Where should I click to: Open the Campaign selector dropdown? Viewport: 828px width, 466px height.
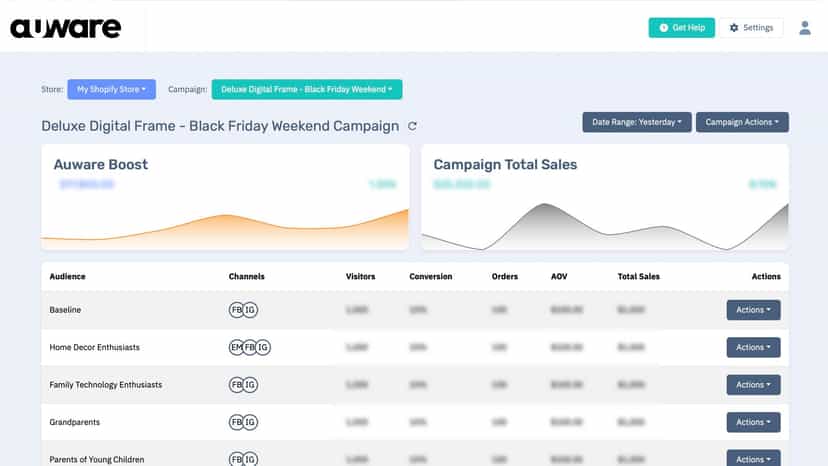(x=306, y=89)
